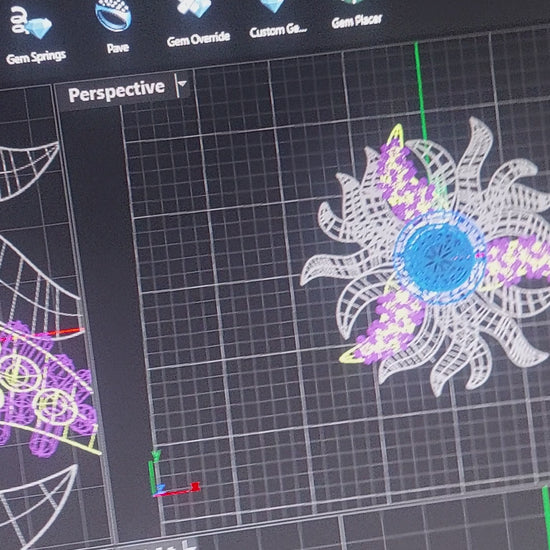550x550 pixels.
Task: Open the Gem Override tool
Action: (x=198, y=23)
